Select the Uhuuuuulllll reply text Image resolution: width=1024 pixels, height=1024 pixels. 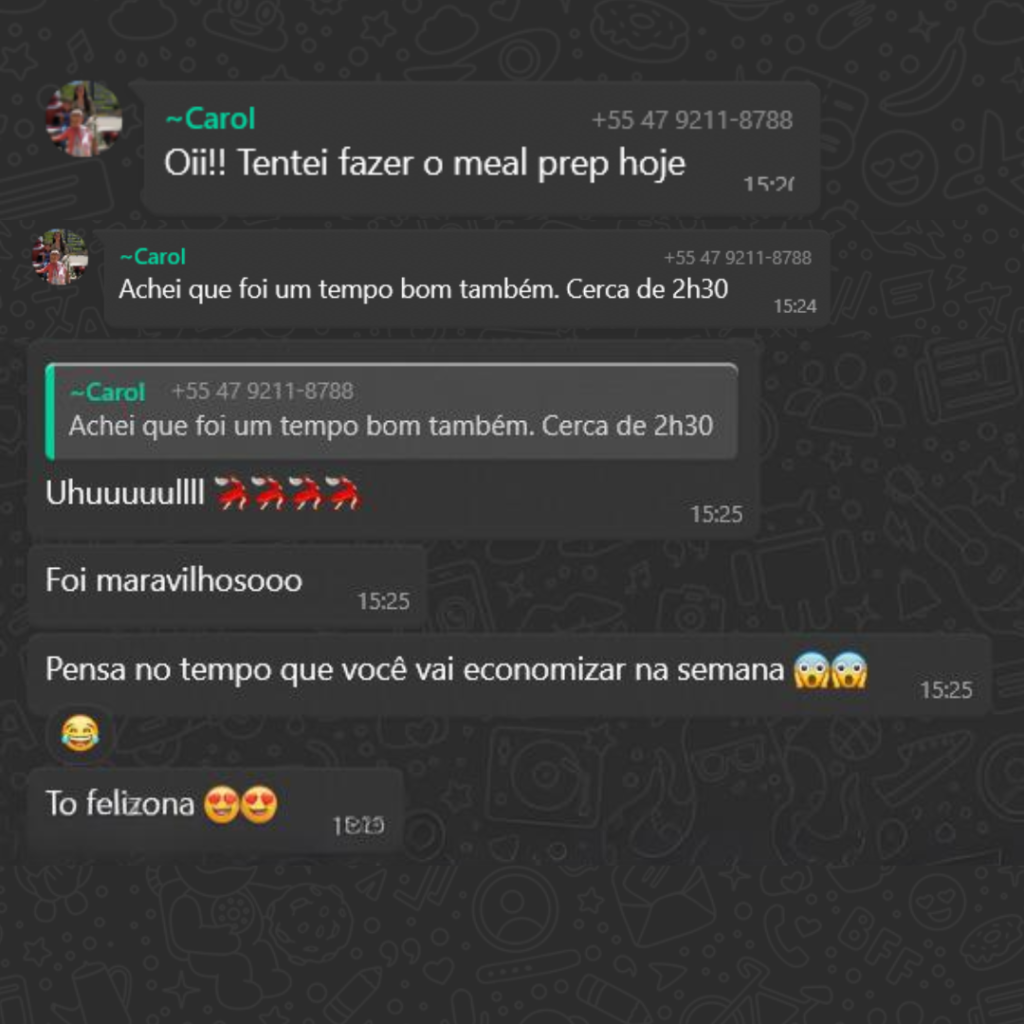point(125,492)
